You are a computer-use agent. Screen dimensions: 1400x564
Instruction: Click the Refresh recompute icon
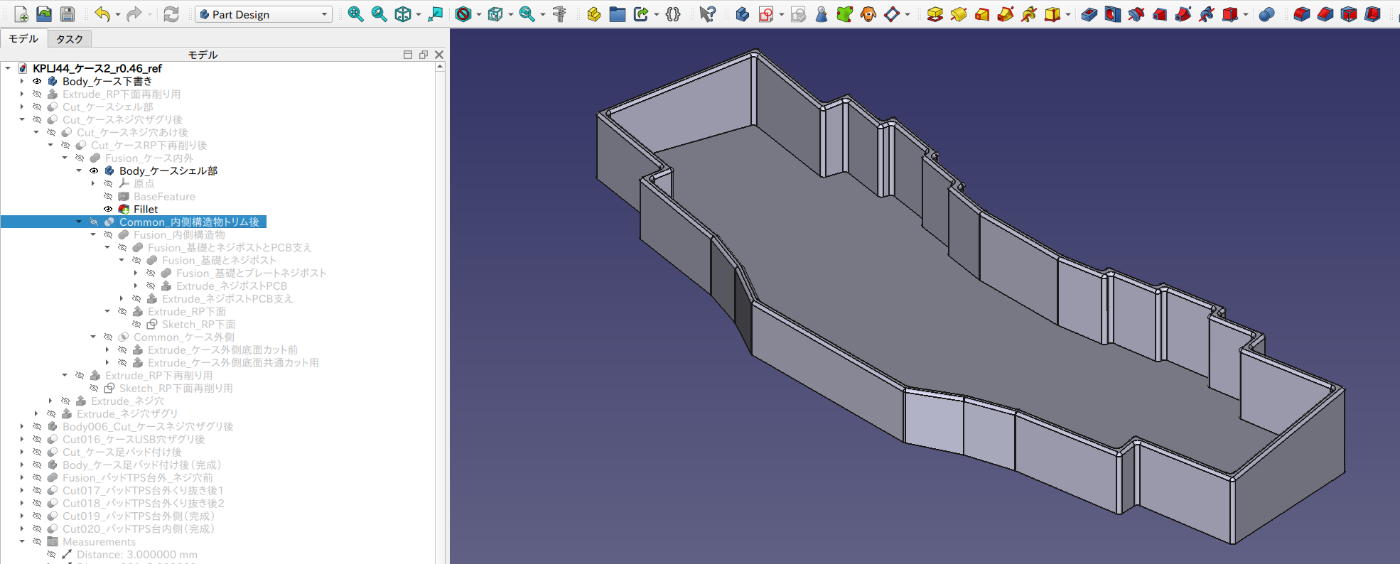point(171,14)
